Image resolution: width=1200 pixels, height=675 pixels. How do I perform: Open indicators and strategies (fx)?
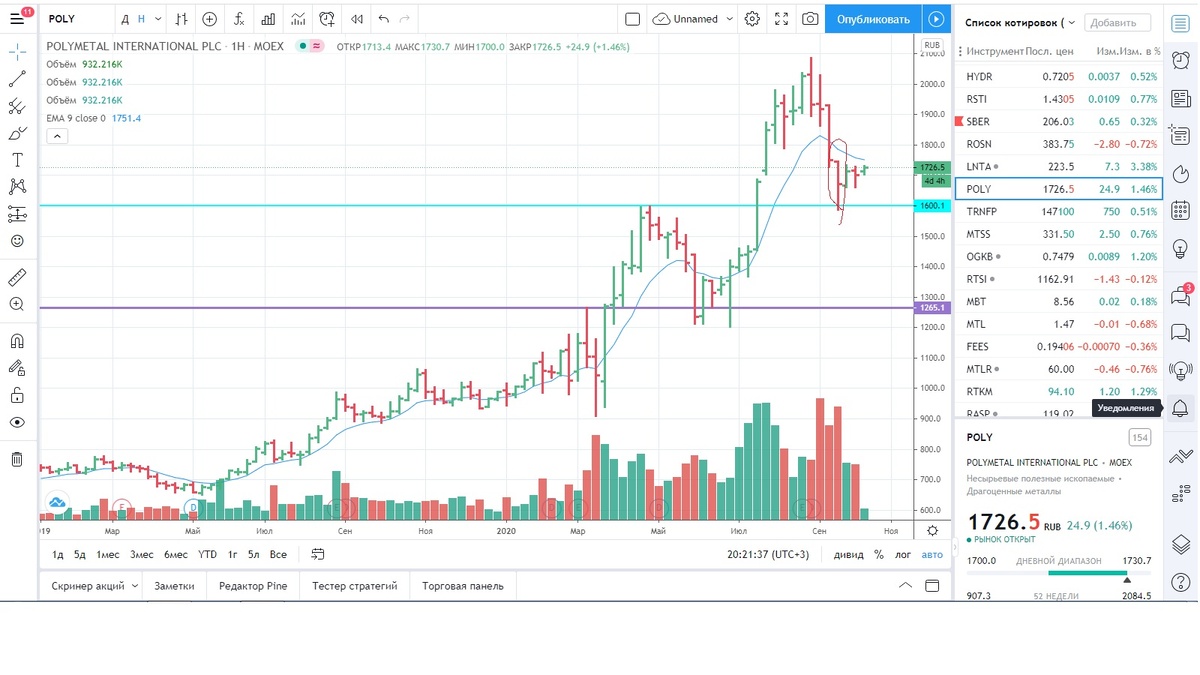click(239, 19)
